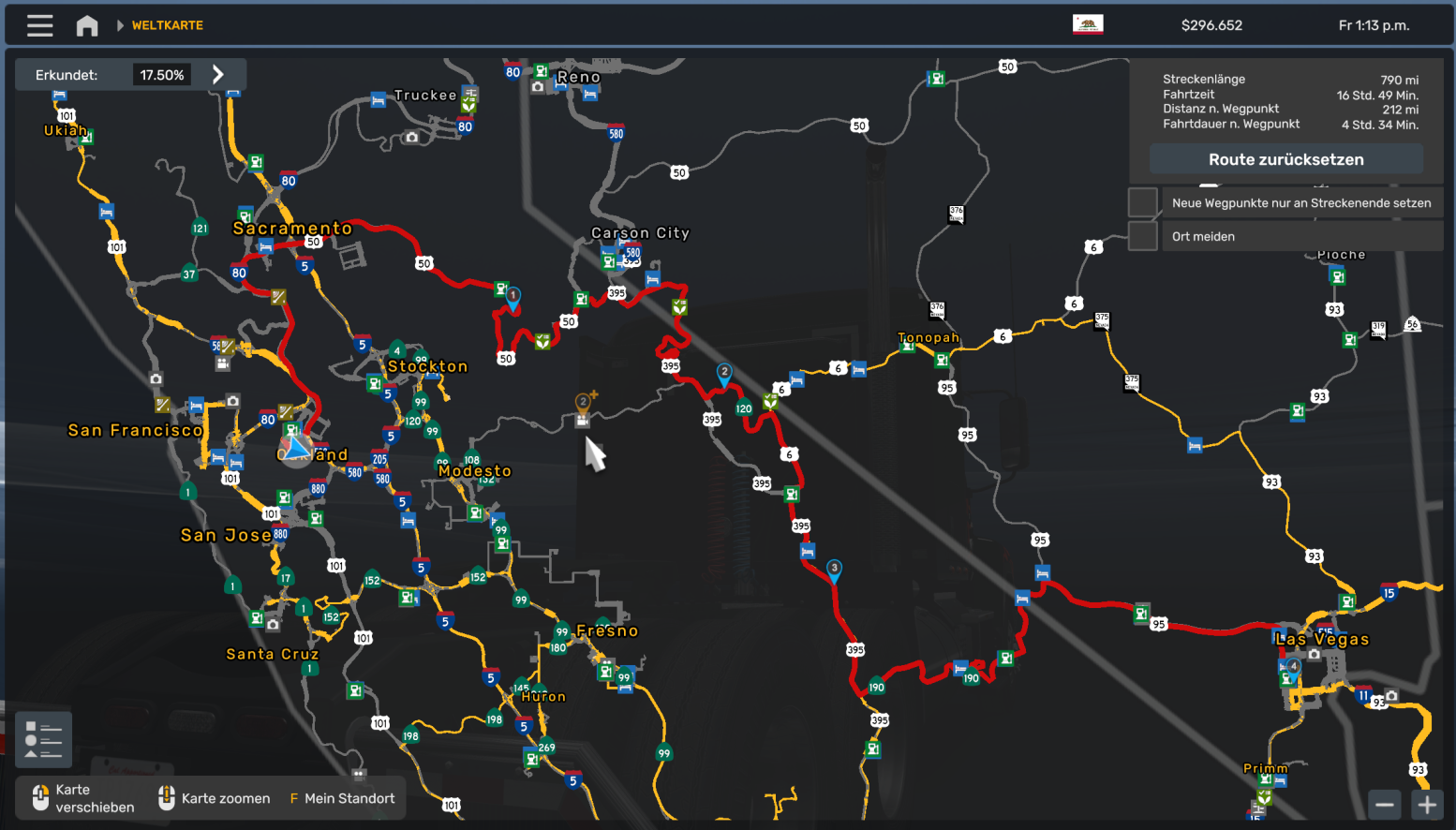Click the 17.50% explored value field
1456x830 pixels.
click(x=162, y=75)
